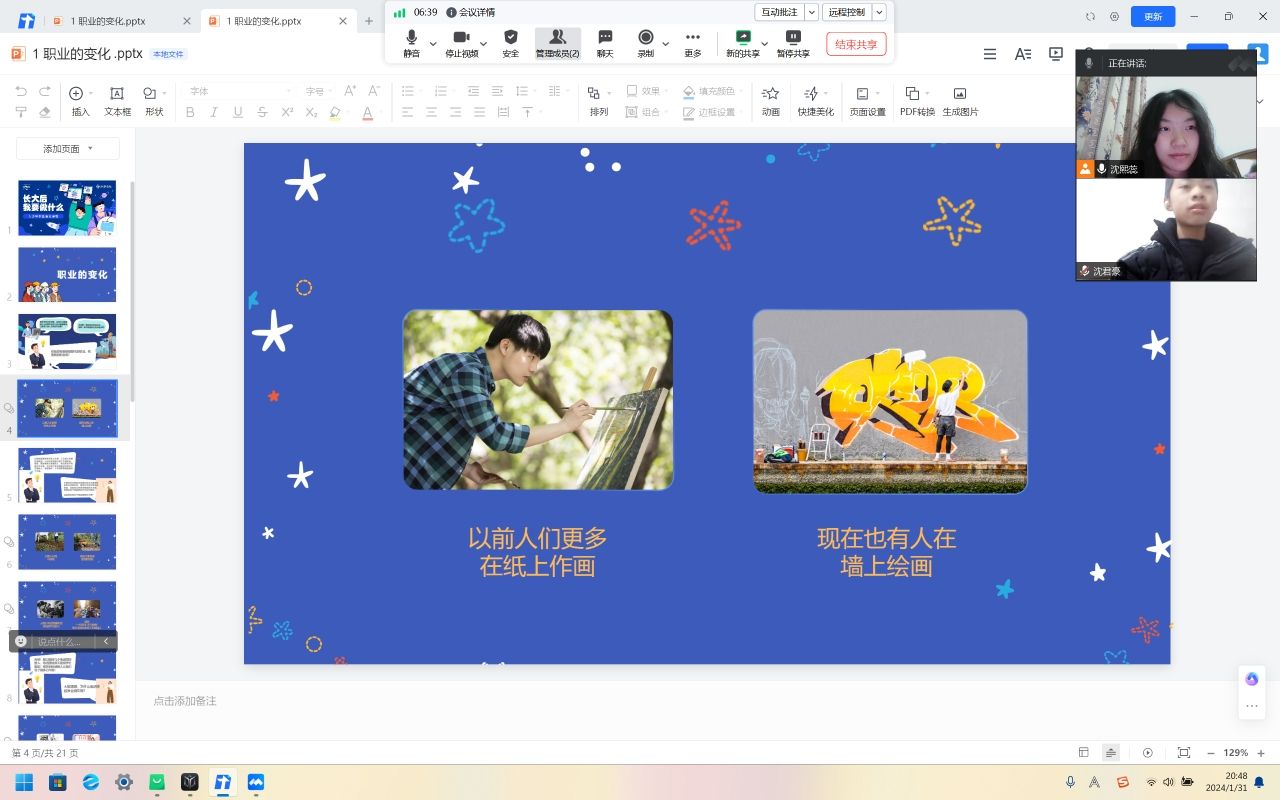Toggle 停止视频 camera off
Screen dimensions: 1280x800
[x=461, y=38]
